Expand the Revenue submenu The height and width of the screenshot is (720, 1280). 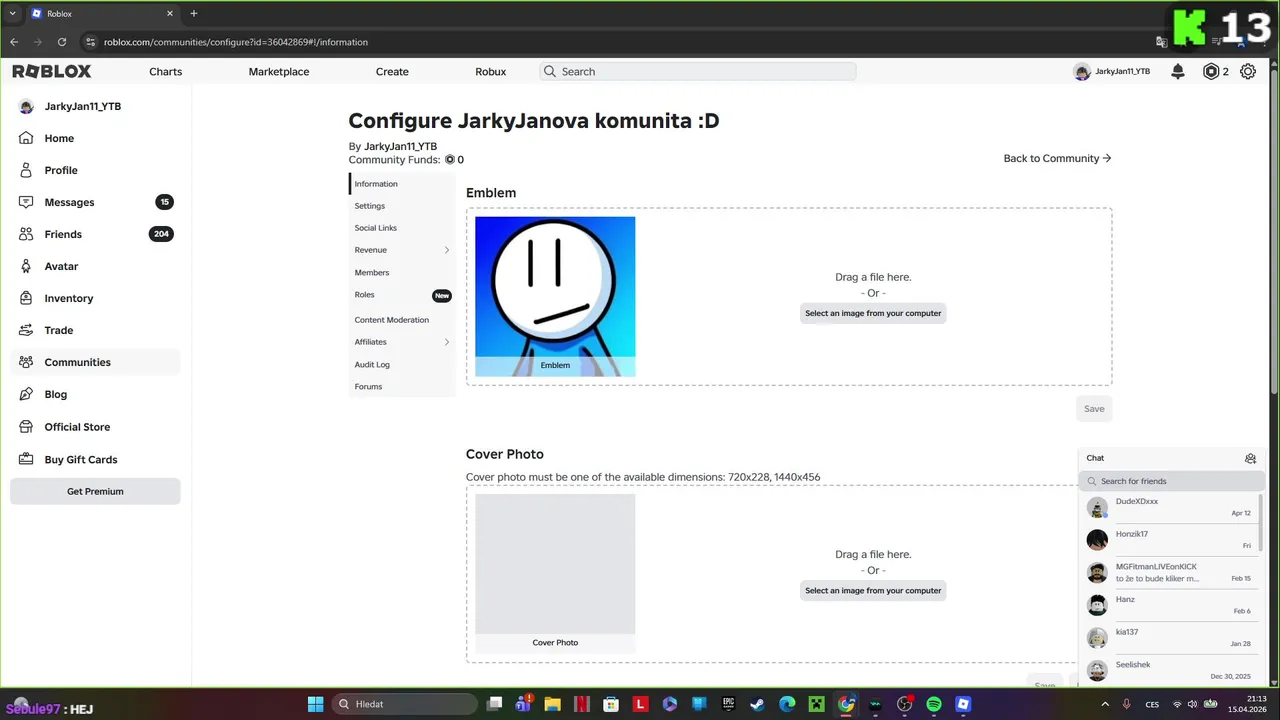(x=447, y=250)
